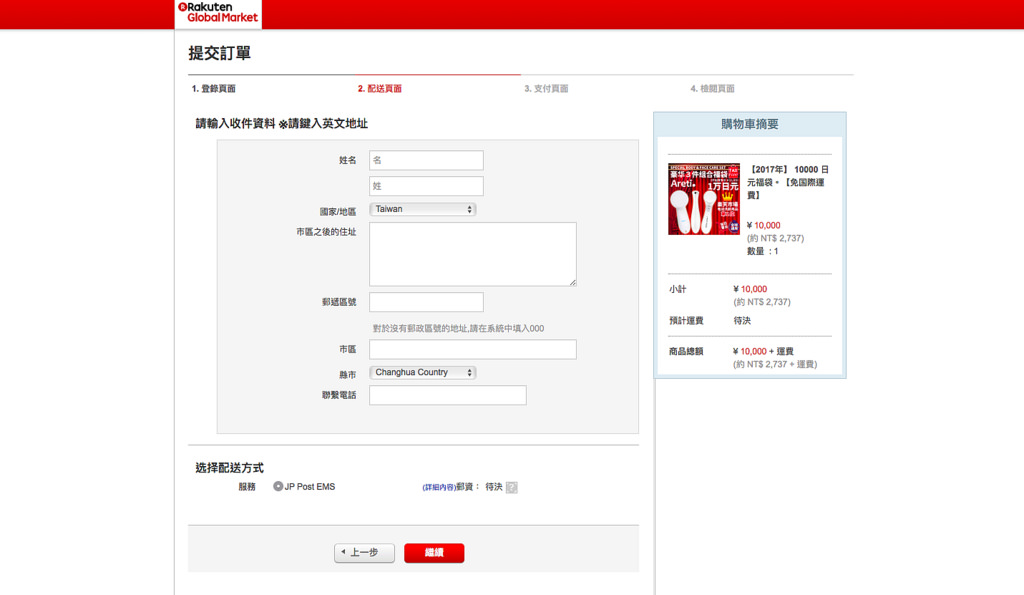
Task: Click the Rakuten Global Market logo
Action: (x=218, y=13)
